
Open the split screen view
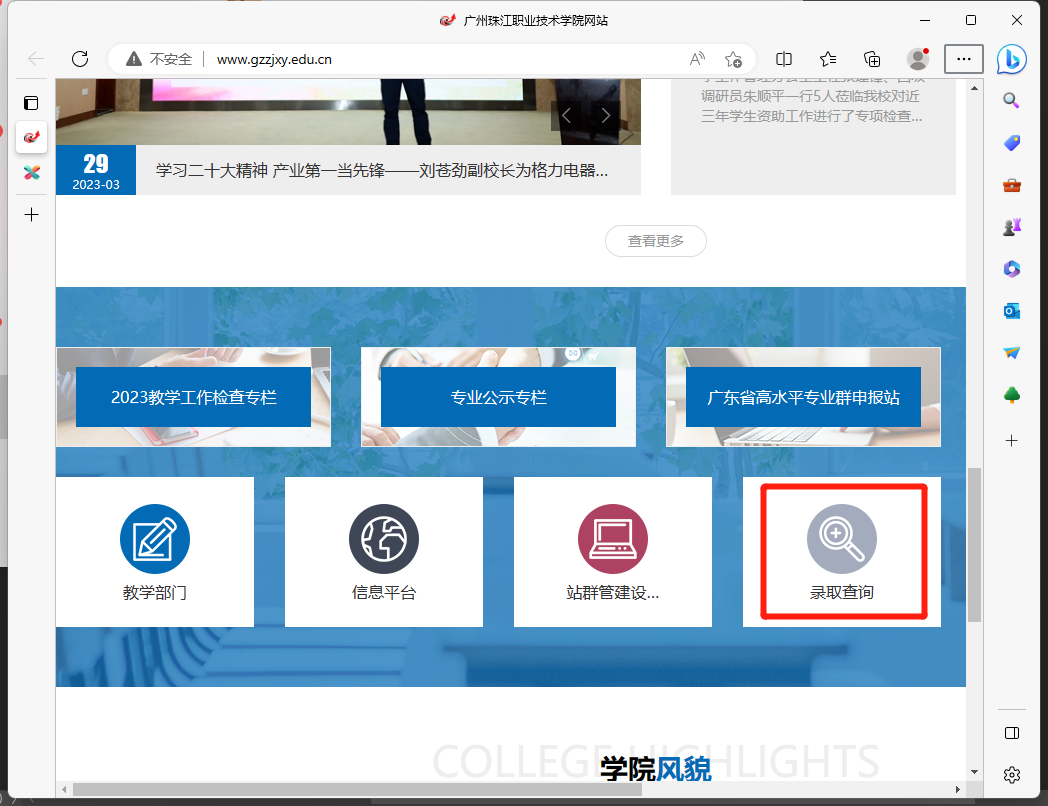click(x=784, y=59)
